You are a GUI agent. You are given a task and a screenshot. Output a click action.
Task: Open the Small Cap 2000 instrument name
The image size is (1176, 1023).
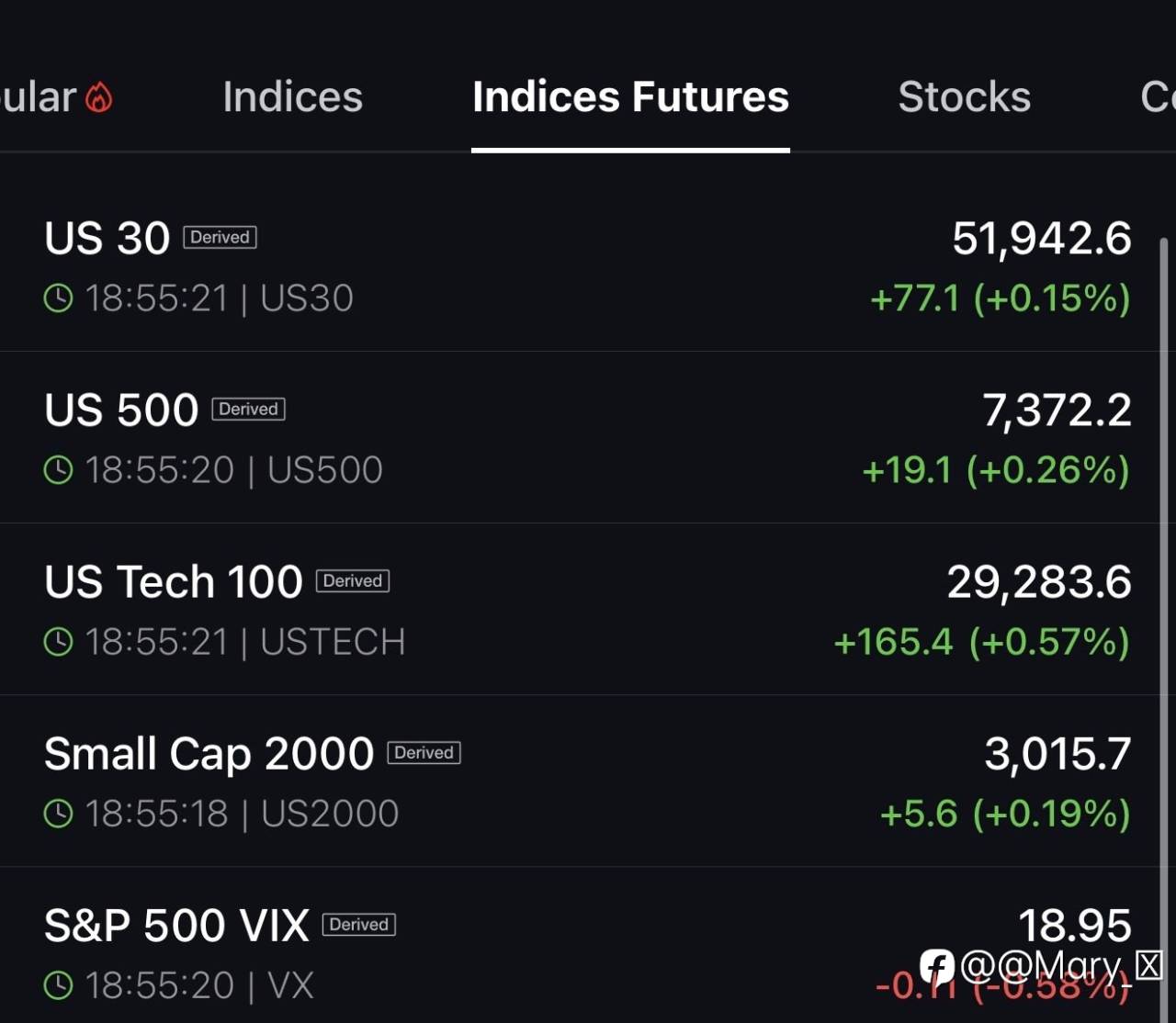click(209, 754)
